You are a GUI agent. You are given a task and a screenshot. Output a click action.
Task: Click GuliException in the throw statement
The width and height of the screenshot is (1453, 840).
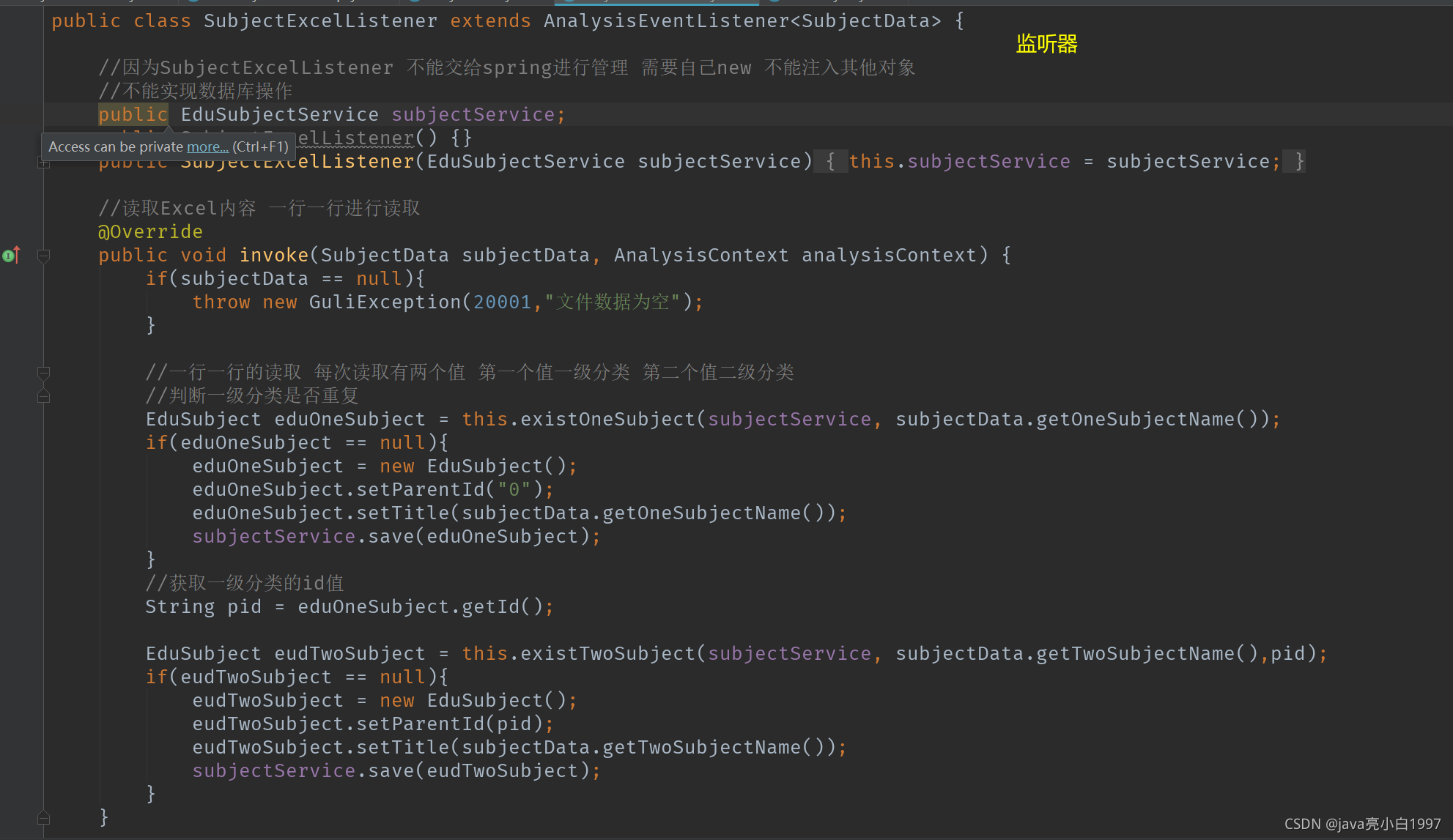click(384, 302)
